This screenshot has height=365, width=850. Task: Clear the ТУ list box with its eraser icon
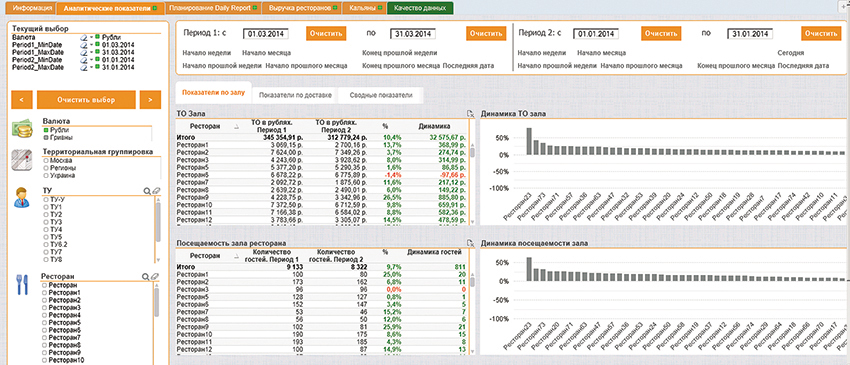pyautogui.click(x=156, y=191)
